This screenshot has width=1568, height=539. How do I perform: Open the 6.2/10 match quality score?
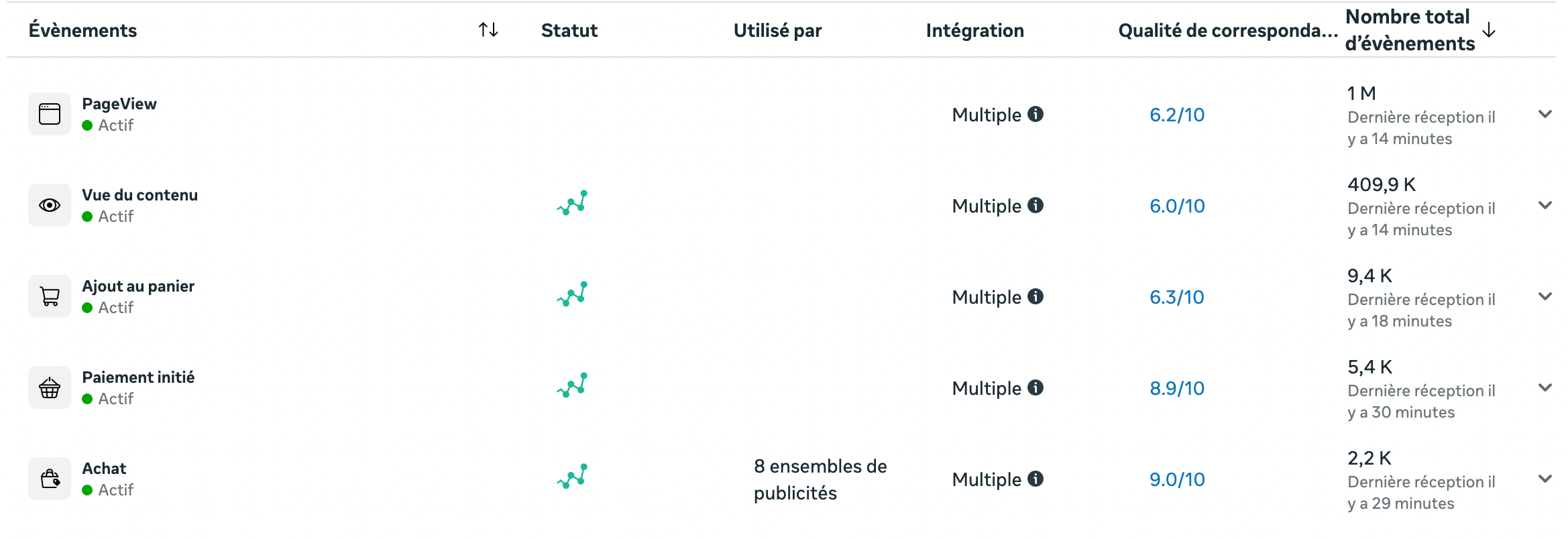coord(1177,115)
